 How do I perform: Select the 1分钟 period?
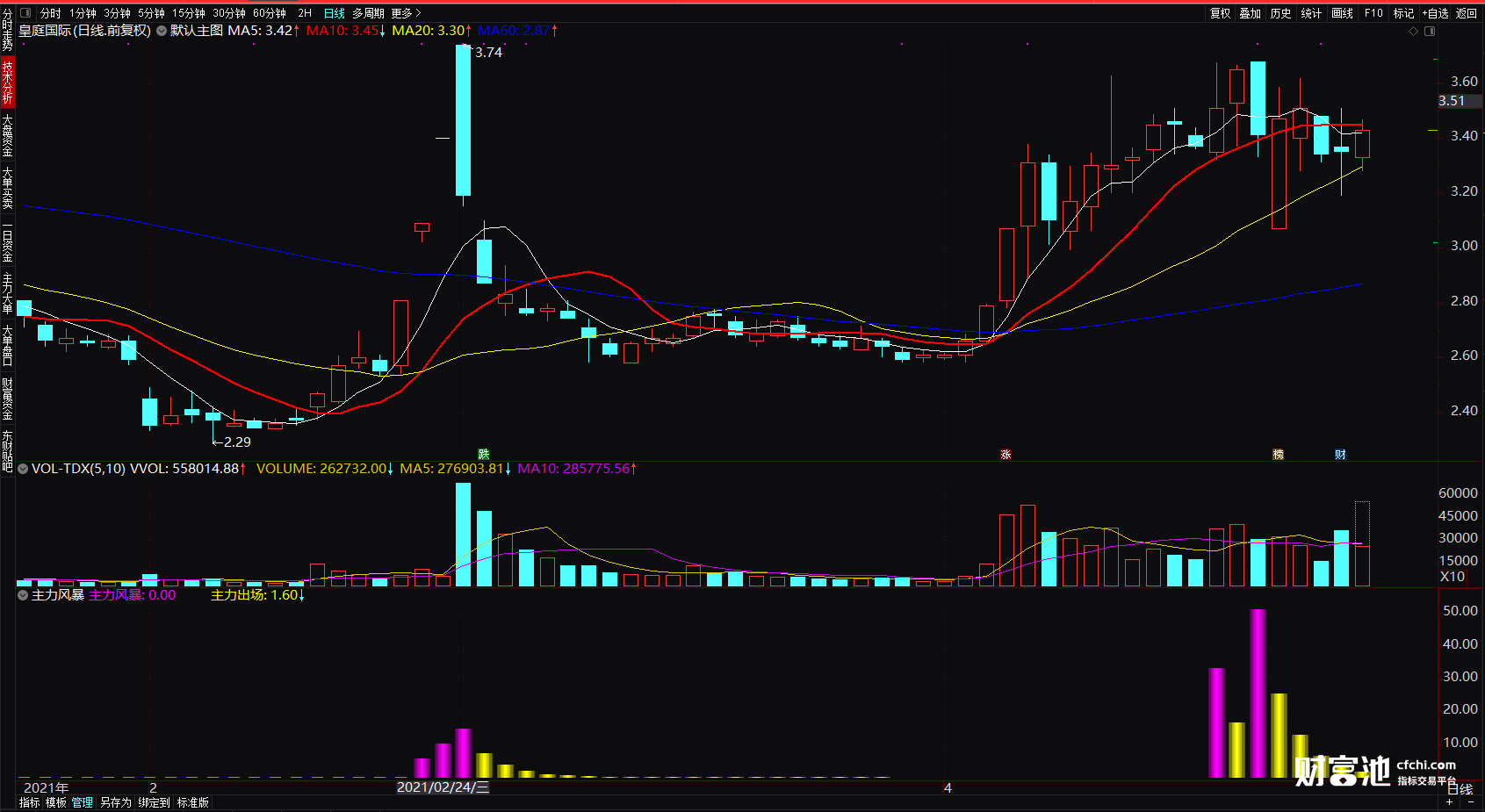(x=83, y=13)
